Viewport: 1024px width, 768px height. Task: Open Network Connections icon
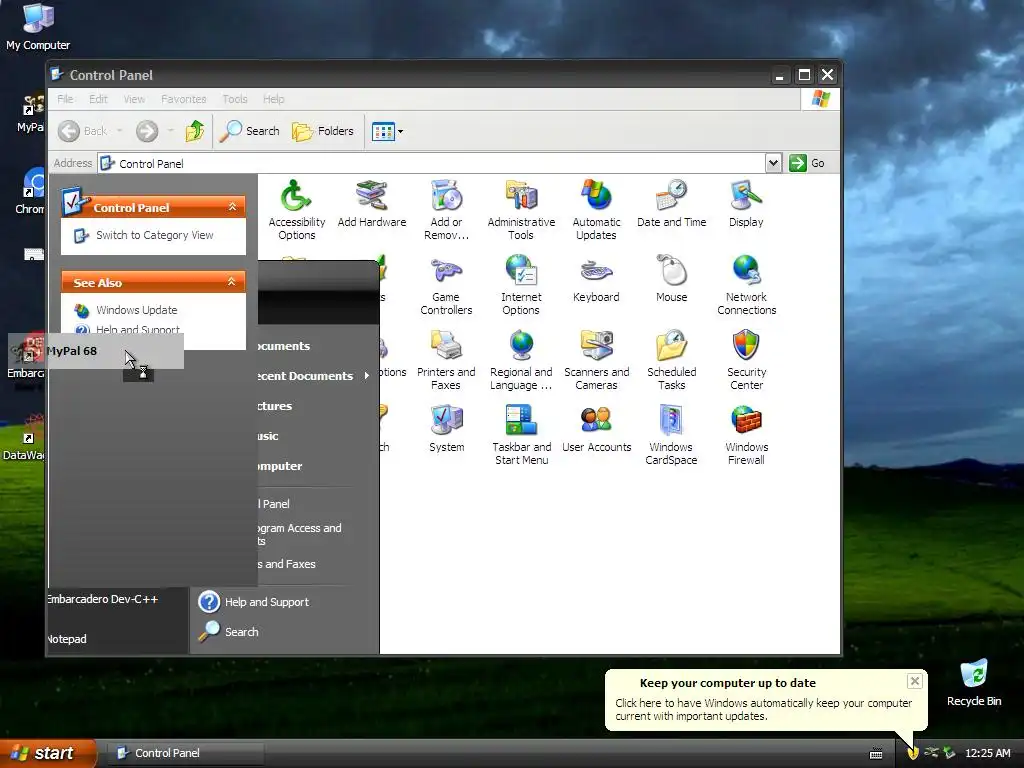[x=746, y=285]
